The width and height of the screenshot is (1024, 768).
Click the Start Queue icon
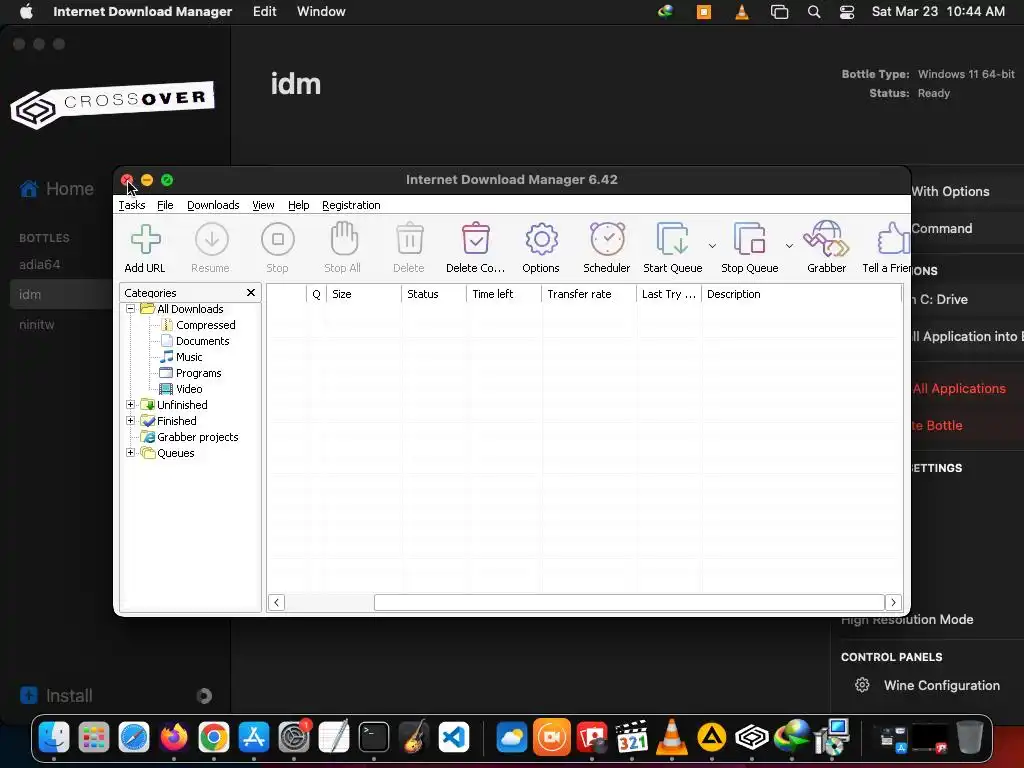[x=673, y=238]
